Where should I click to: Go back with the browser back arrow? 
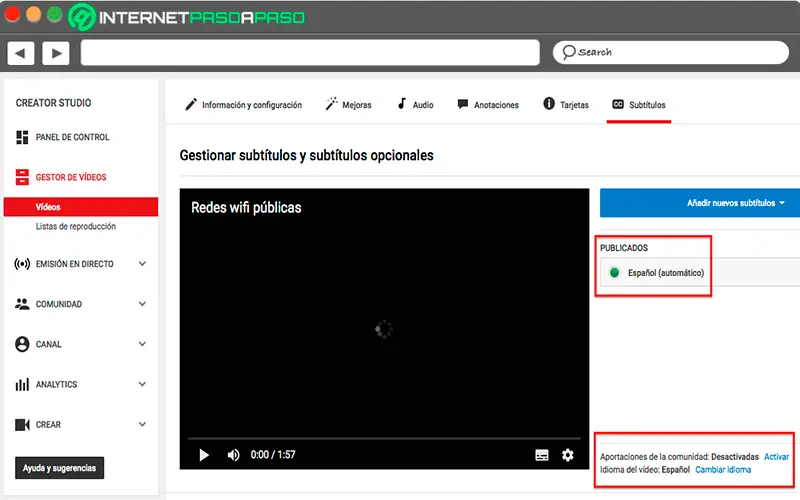(x=20, y=53)
